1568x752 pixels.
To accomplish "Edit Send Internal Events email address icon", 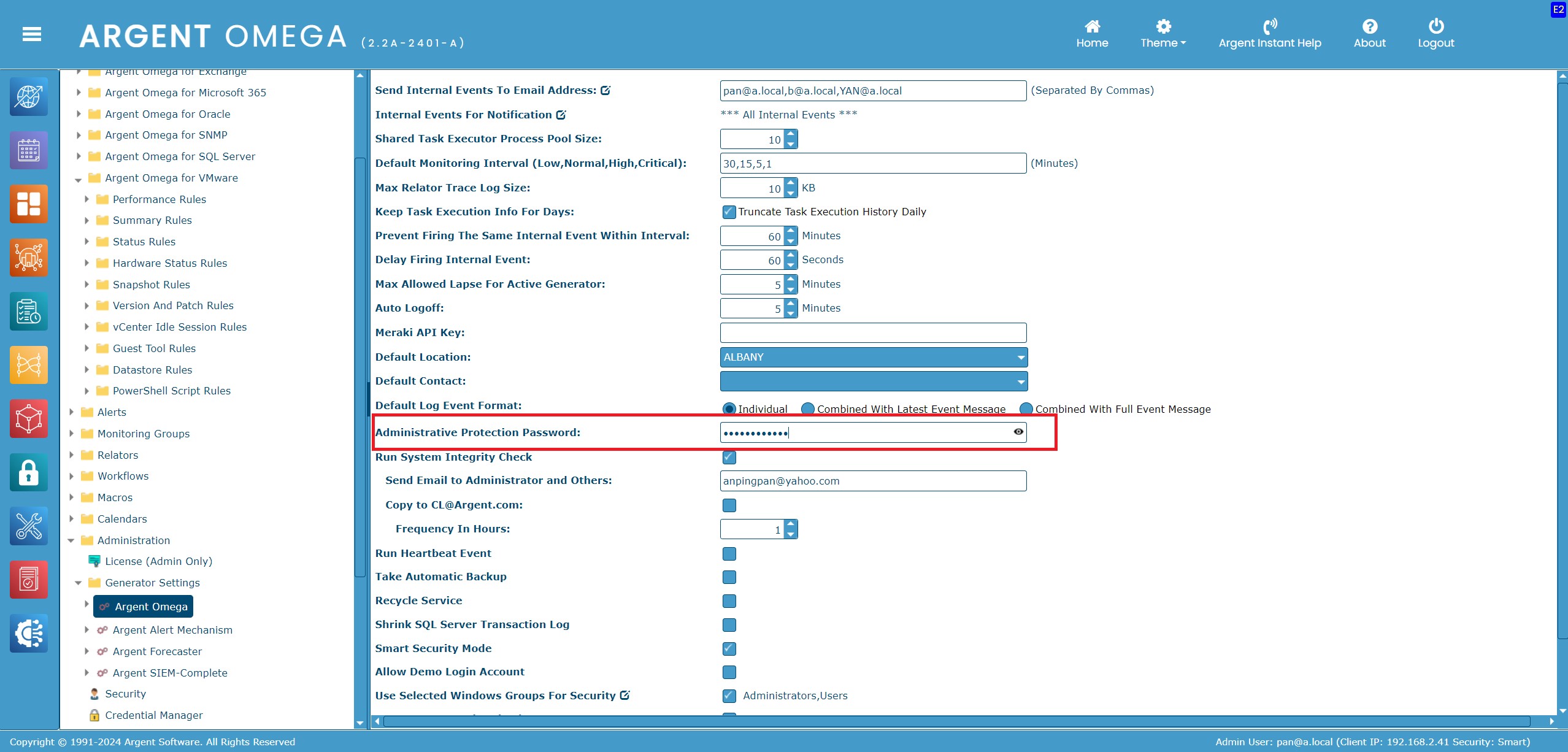I will click(x=605, y=91).
